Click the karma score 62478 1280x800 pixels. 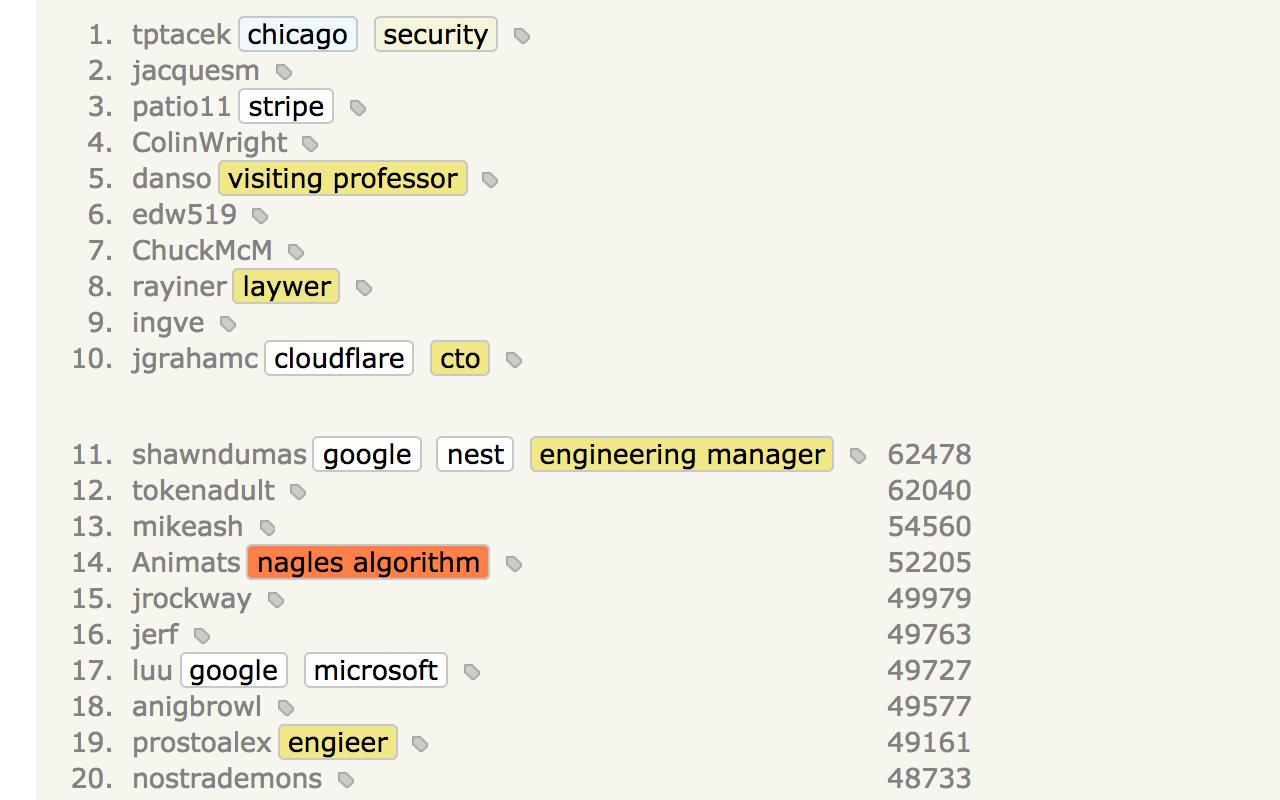point(929,454)
